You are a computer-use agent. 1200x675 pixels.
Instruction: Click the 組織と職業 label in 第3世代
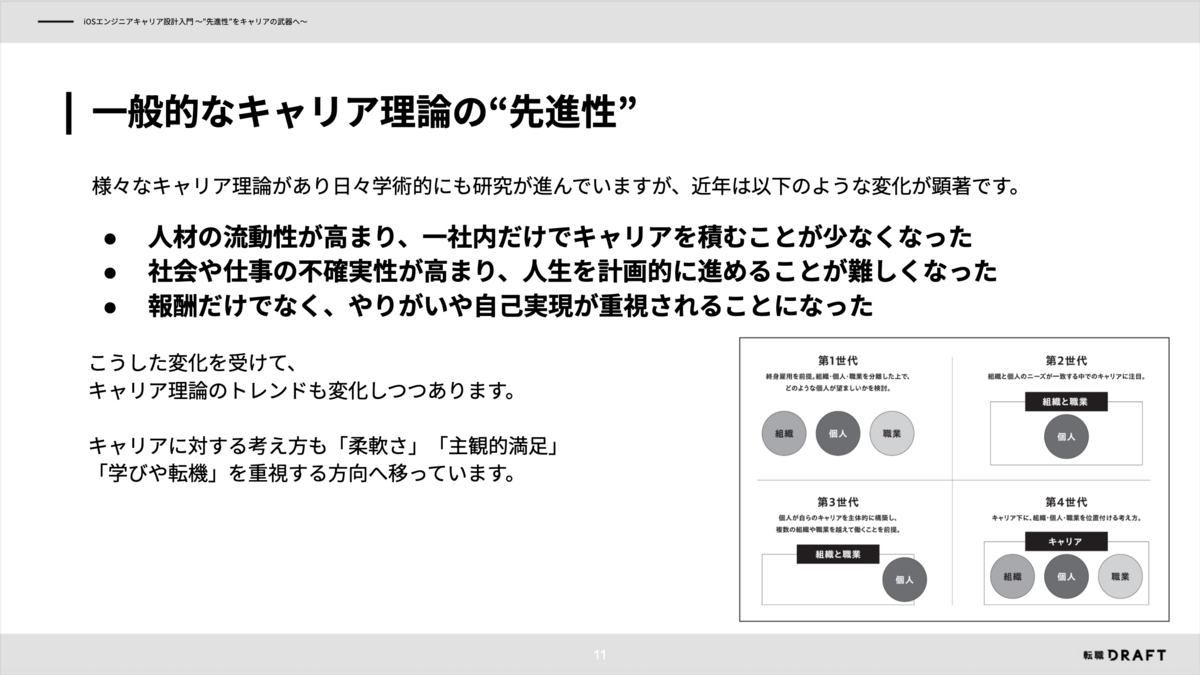(837, 554)
